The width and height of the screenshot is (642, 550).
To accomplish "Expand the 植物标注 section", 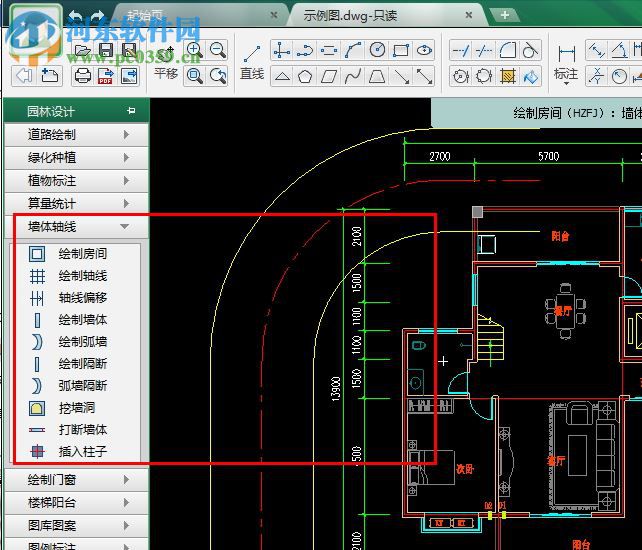I will point(77,181).
